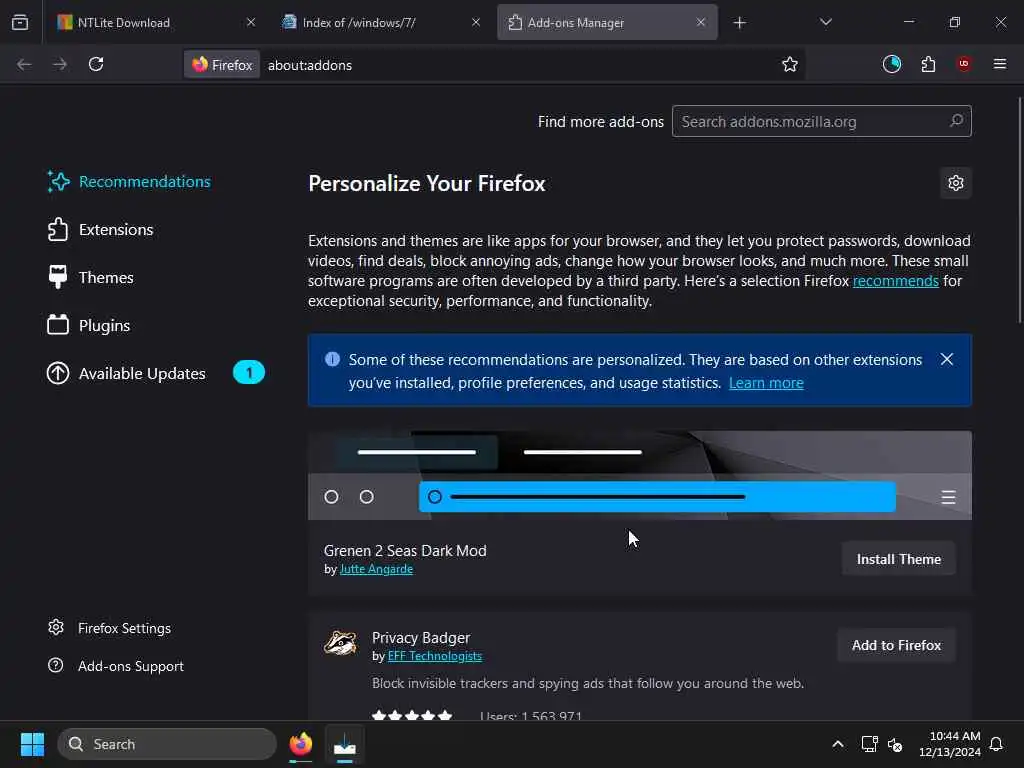Image resolution: width=1024 pixels, height=768 pixels.
Task: Click the muted volume tray icon
Action: pyautogui.click(x=895, y=744)
